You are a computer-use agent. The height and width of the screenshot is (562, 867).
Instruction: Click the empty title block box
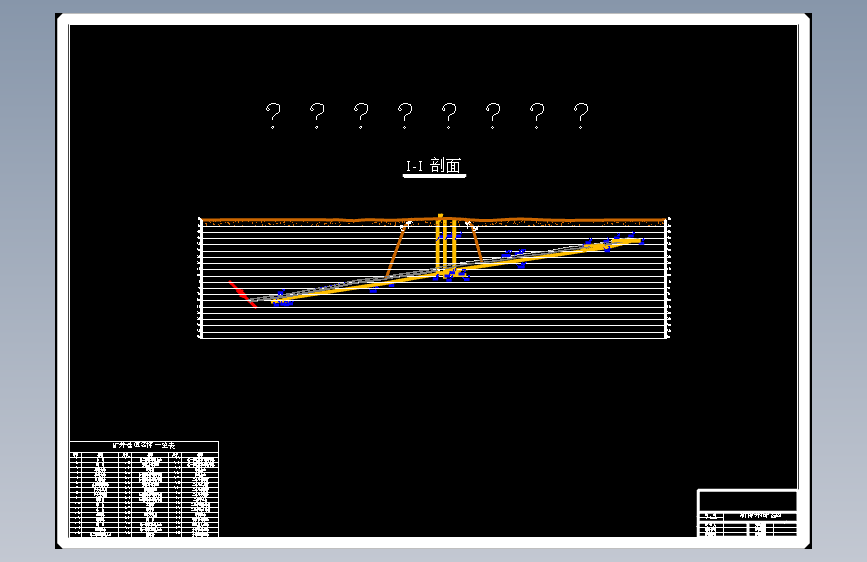[x=748, y=501]
